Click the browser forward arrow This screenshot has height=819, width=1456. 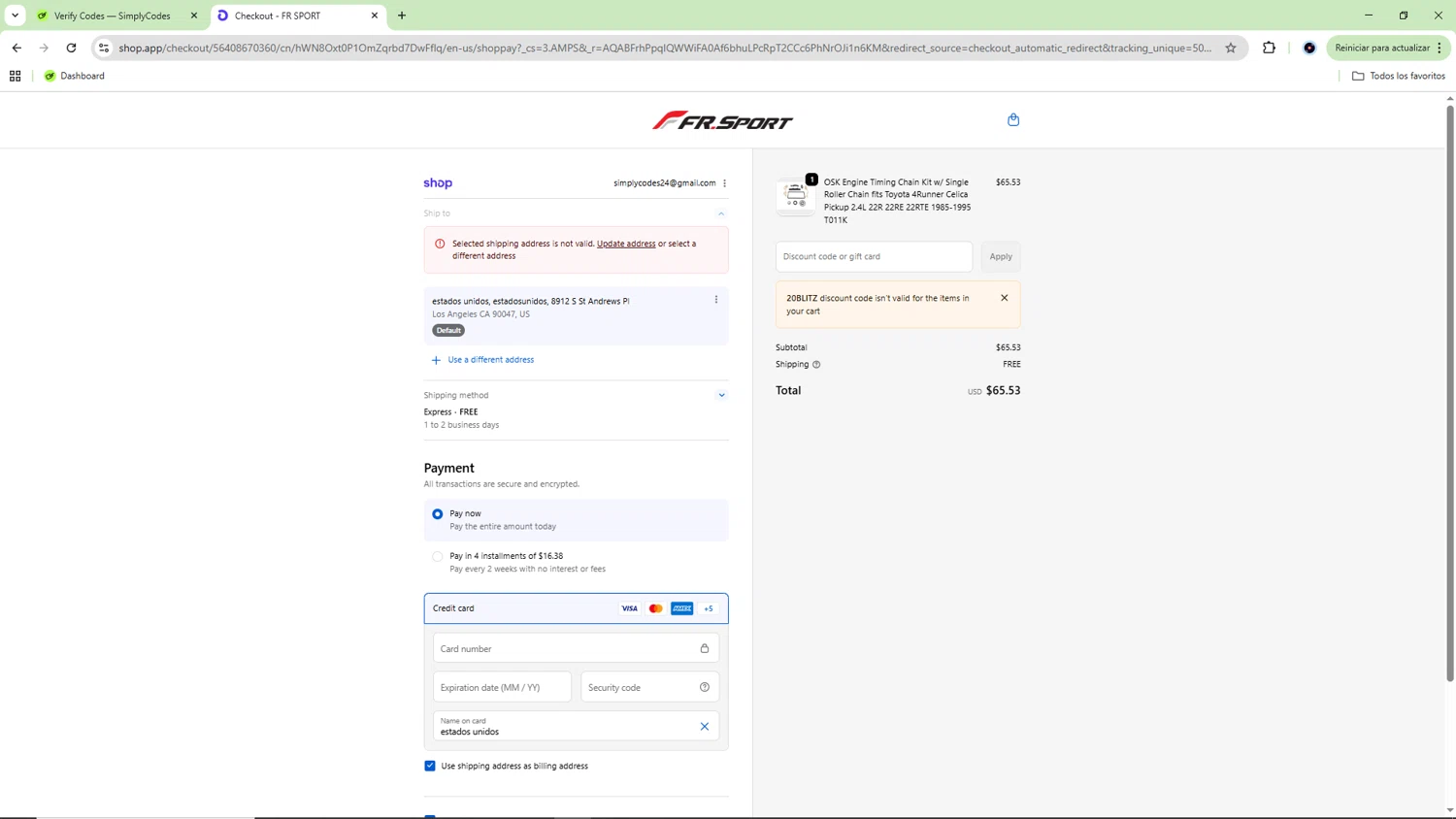coord(44,48)
